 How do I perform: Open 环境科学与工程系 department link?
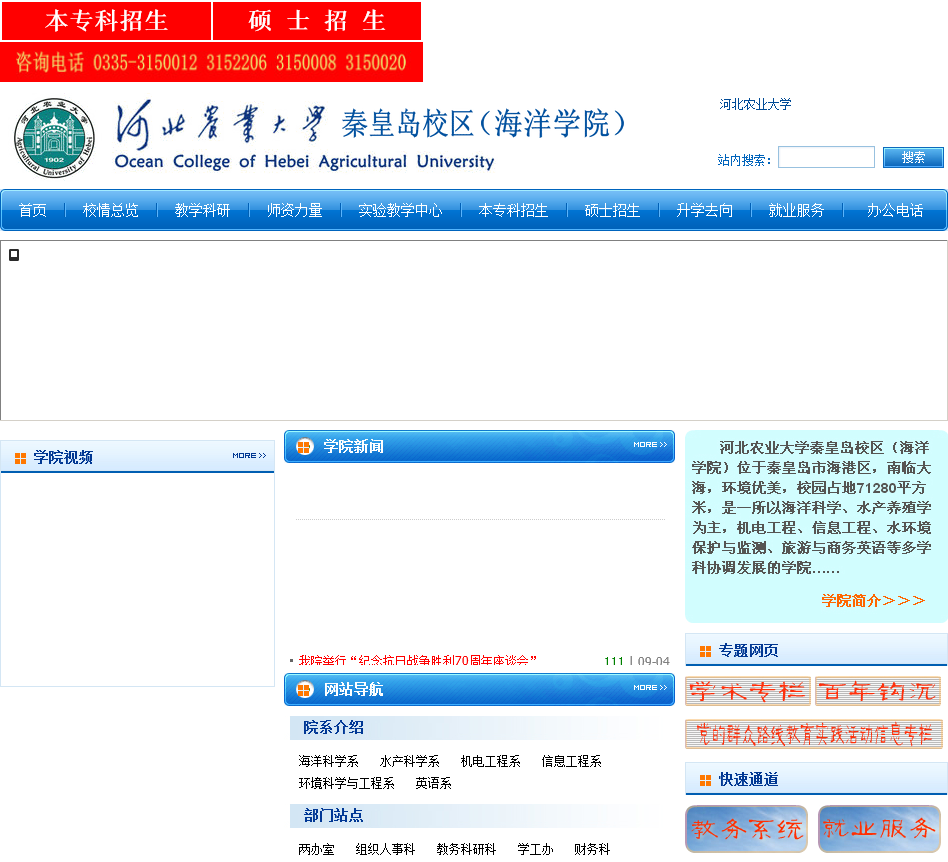tap(346, 783)
